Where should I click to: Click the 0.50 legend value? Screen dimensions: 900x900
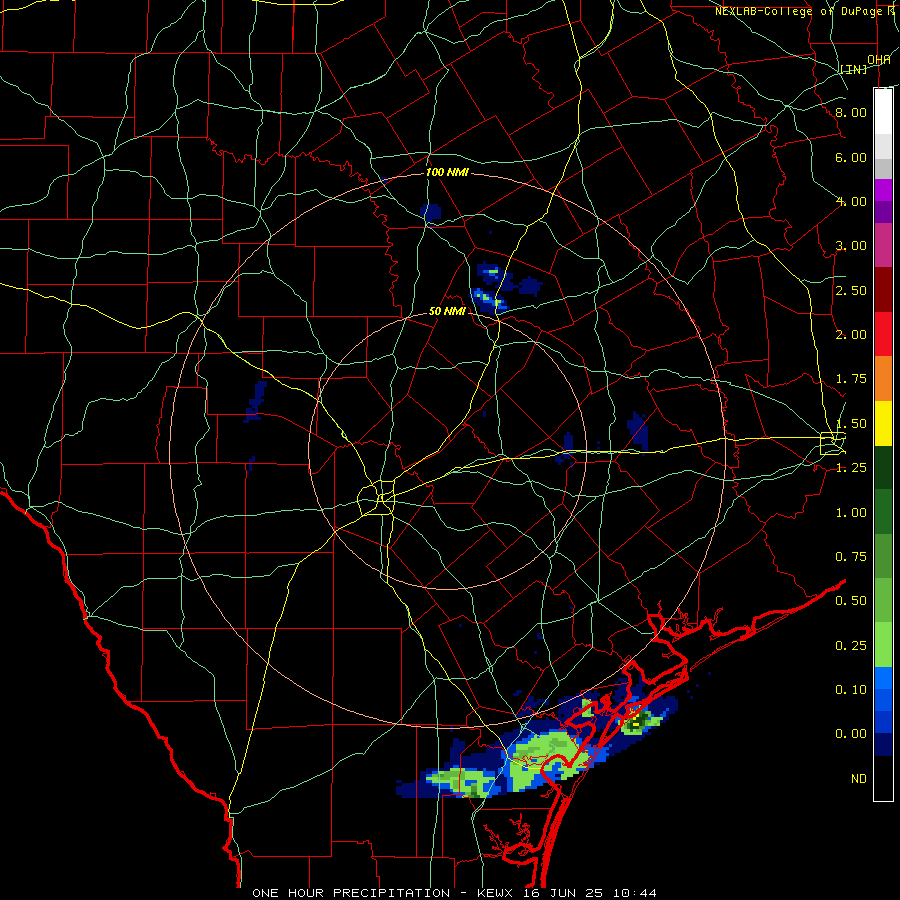(851, 601)
